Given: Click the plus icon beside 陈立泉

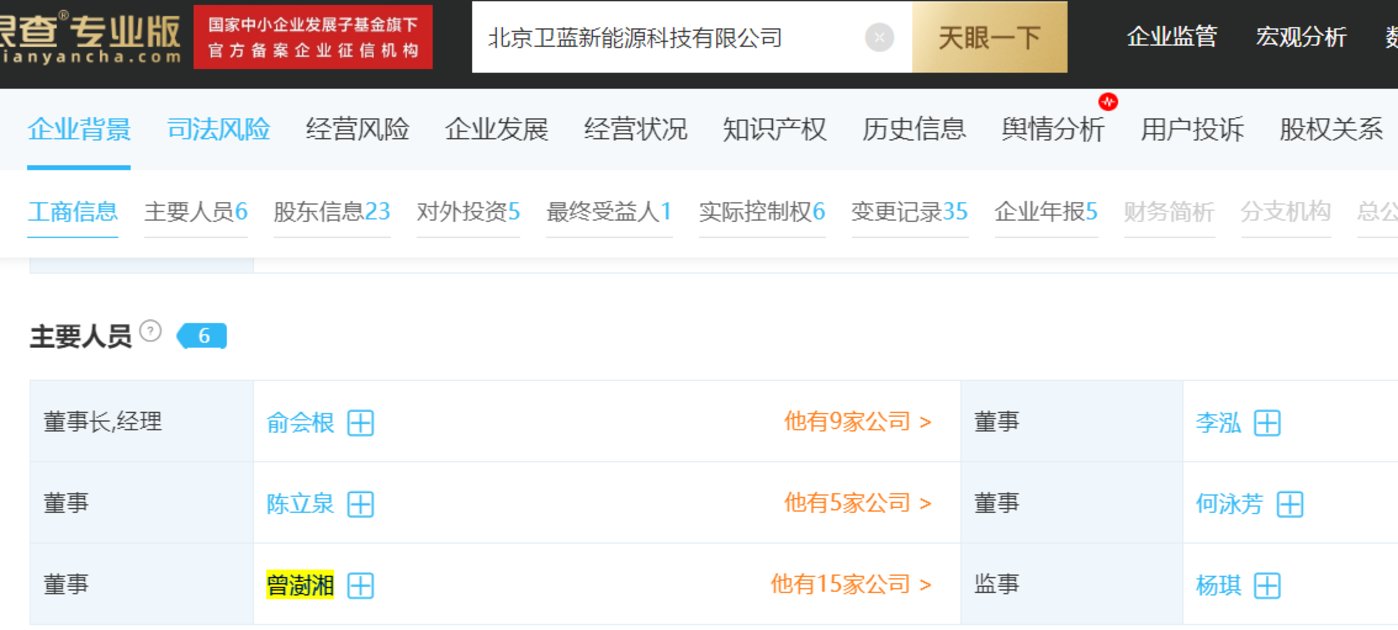Looking at the screenshot, I should click(x=360, y=504).
